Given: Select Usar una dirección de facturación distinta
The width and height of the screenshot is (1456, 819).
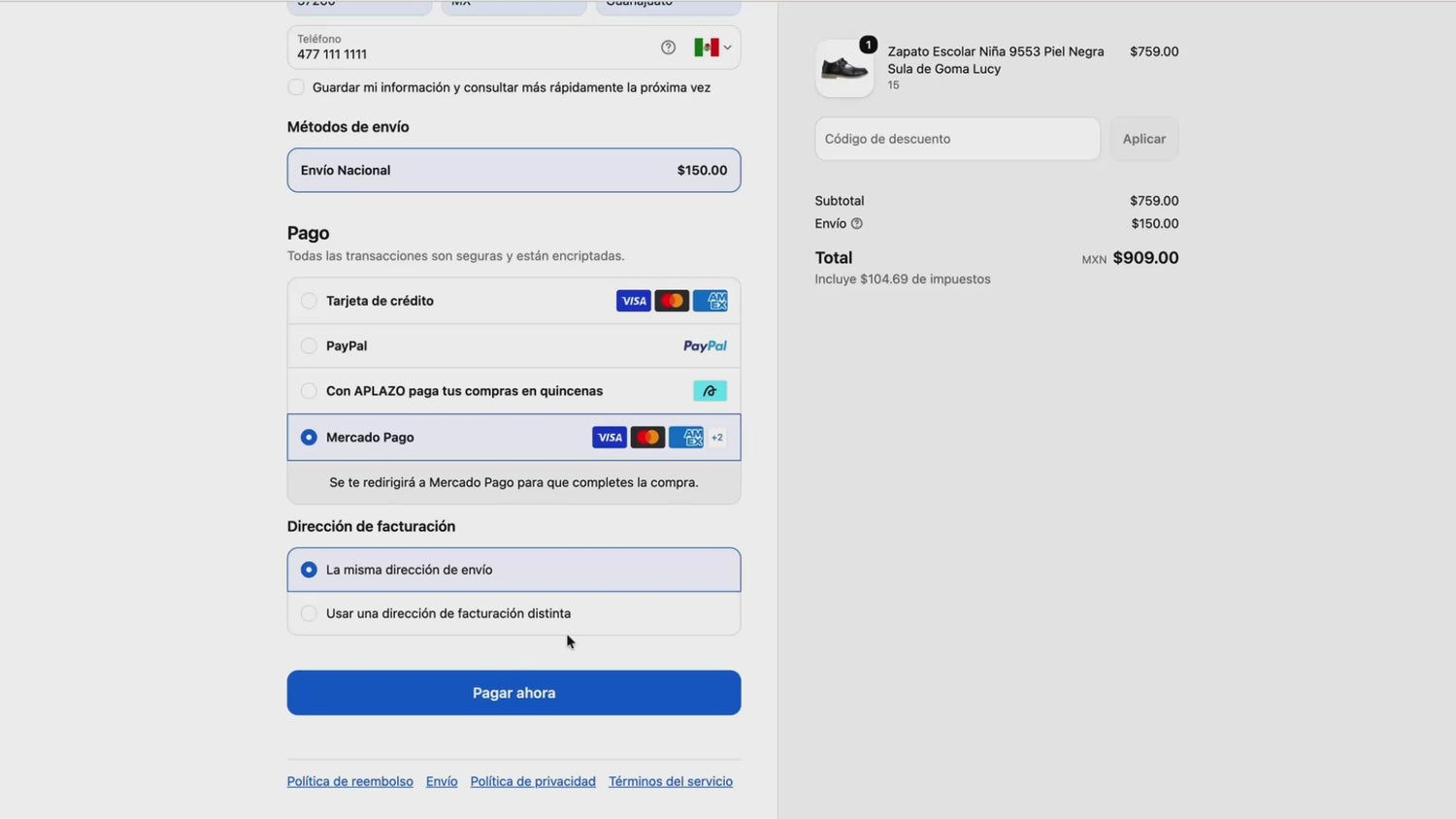Looking at the screenshot, I should [x=513, y=613].
